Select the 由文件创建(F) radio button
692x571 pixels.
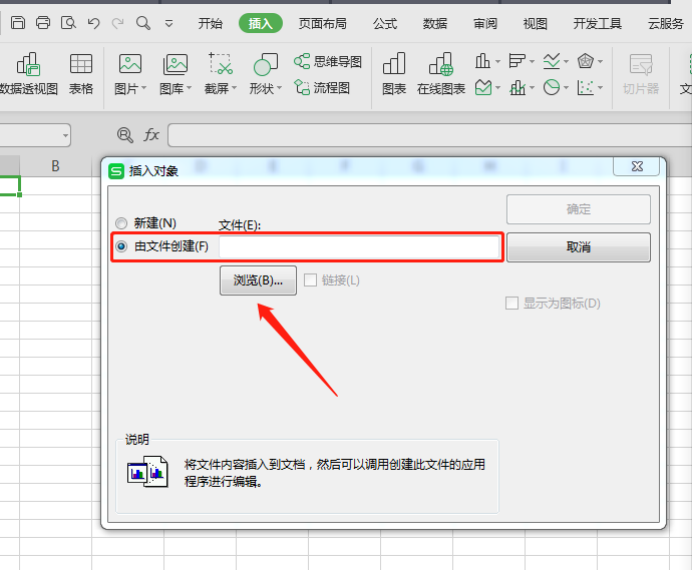[x=121, y=246]
